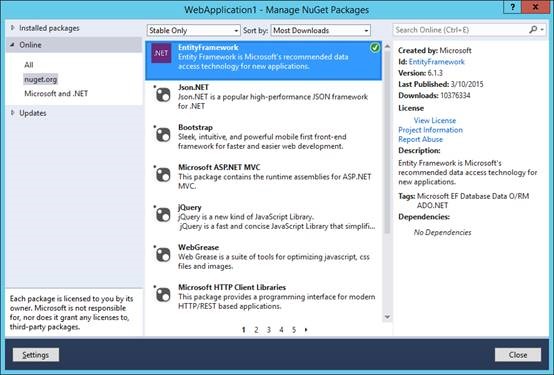Open the View License link
This screenshot has width=554, height=375.
point(435,120)
